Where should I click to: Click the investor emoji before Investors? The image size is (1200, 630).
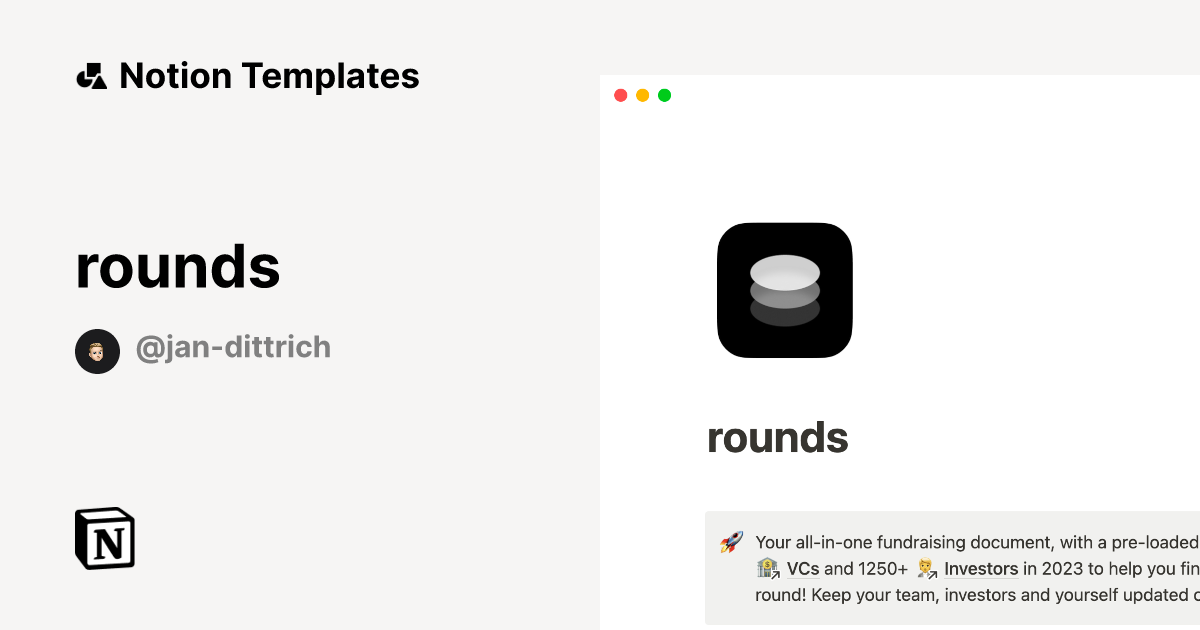926,568
